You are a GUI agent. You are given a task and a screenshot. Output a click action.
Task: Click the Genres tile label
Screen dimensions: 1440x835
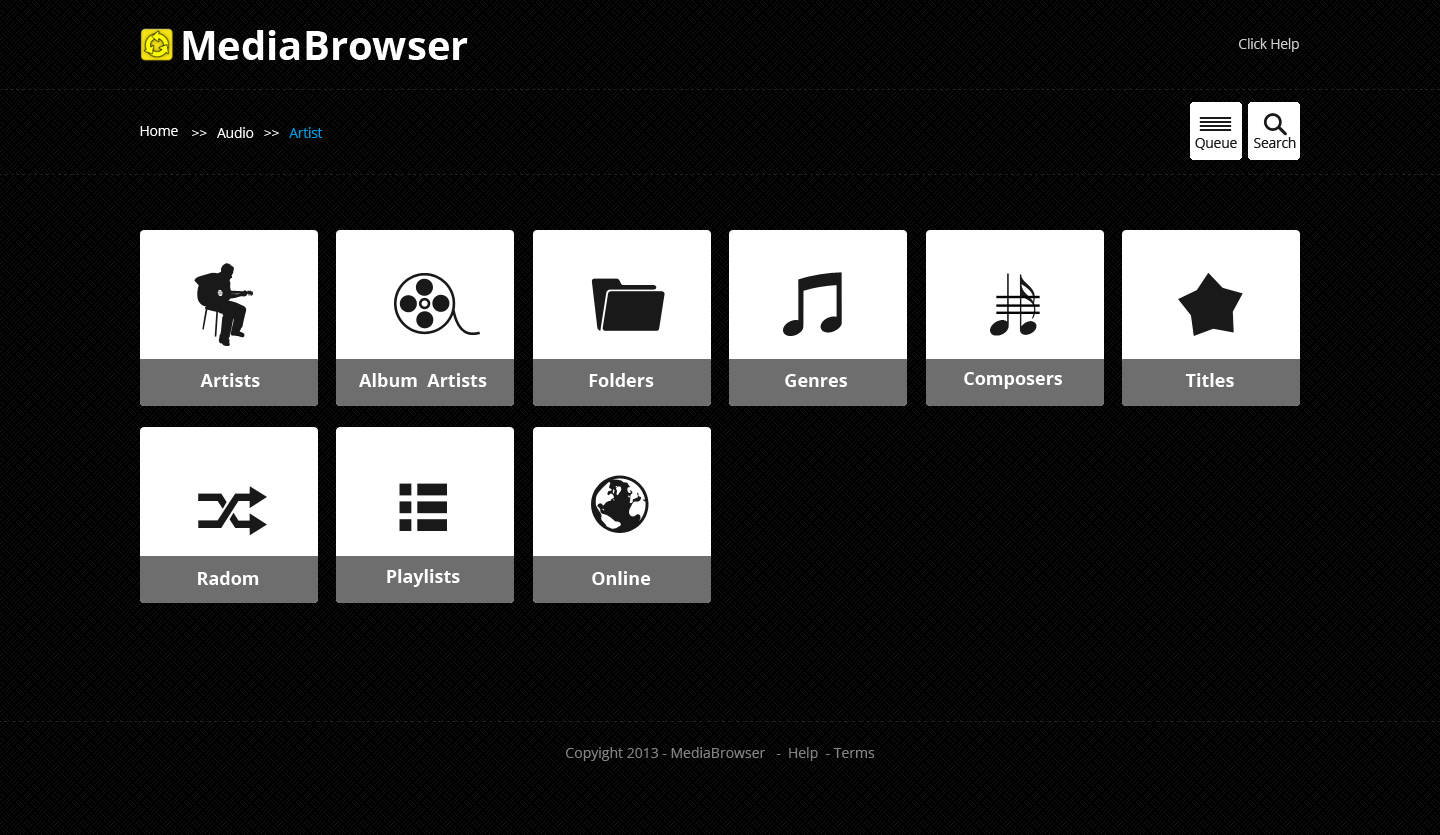click(816, 381)
